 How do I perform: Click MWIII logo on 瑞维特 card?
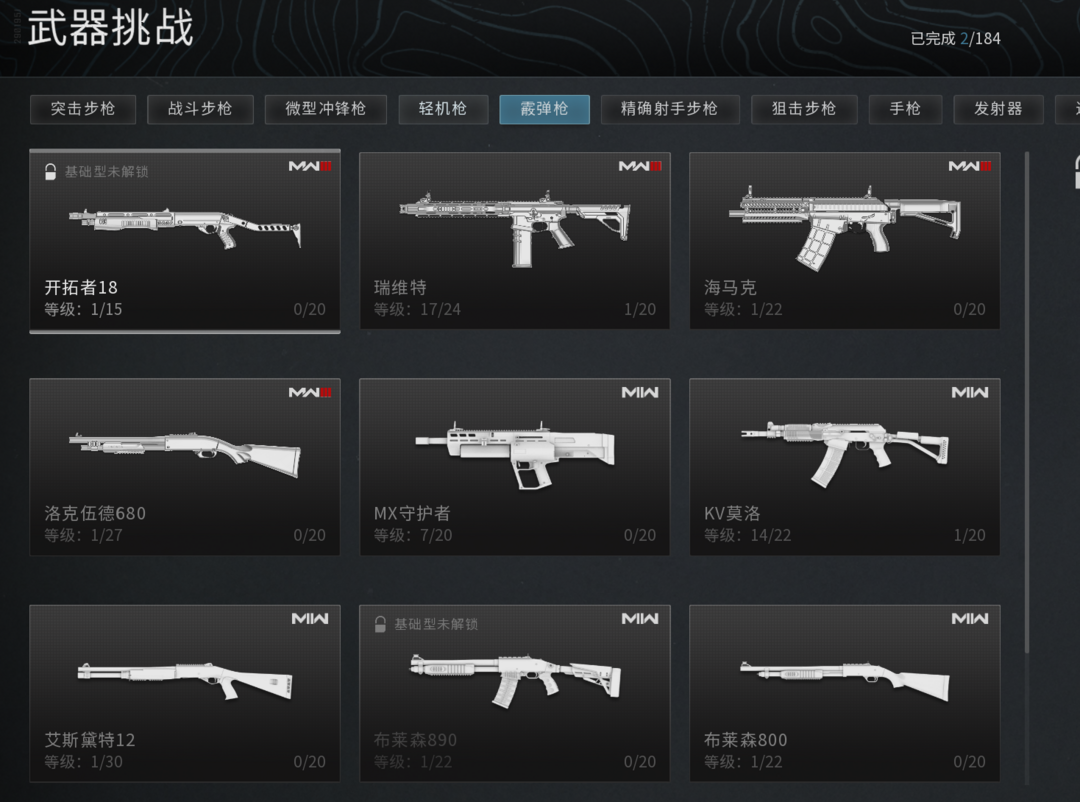coord(640,166)
